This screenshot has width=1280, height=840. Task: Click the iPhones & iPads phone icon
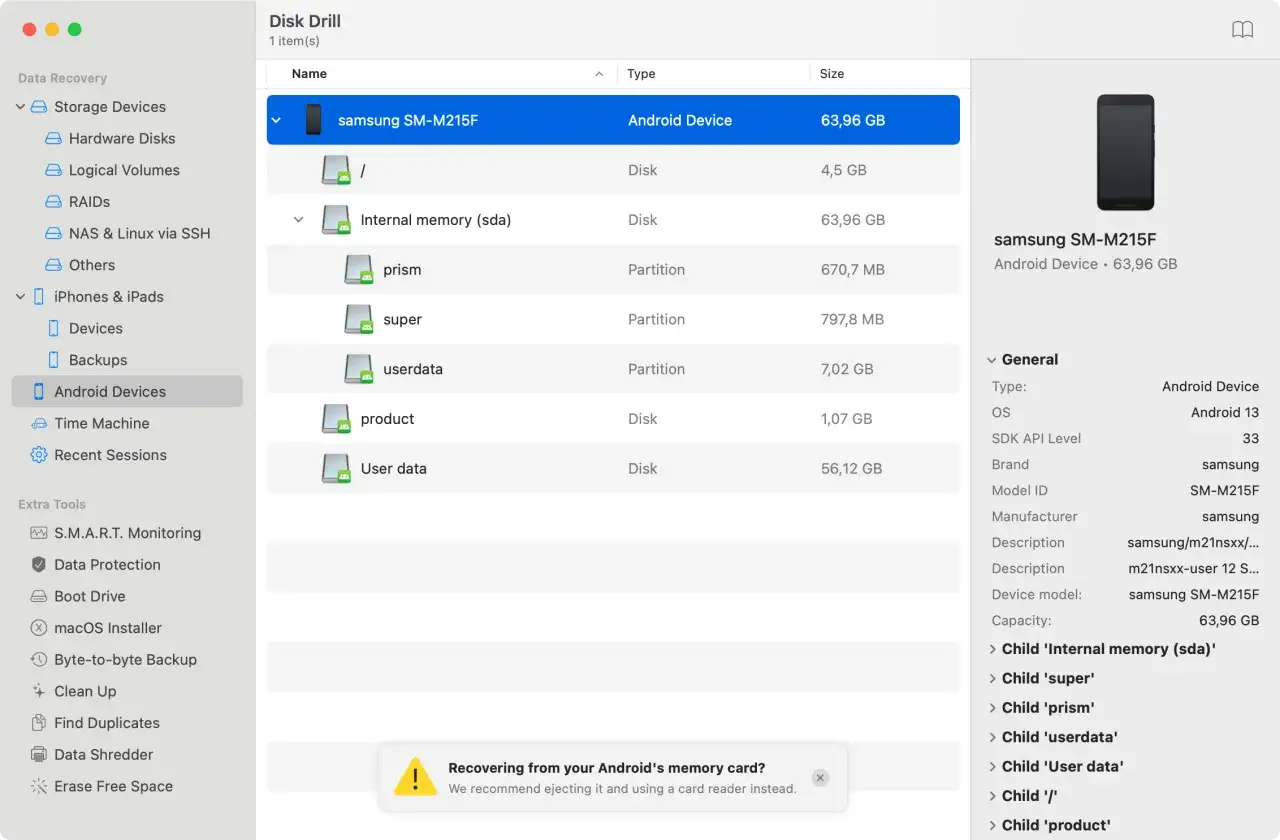click(x=39, y=297)
